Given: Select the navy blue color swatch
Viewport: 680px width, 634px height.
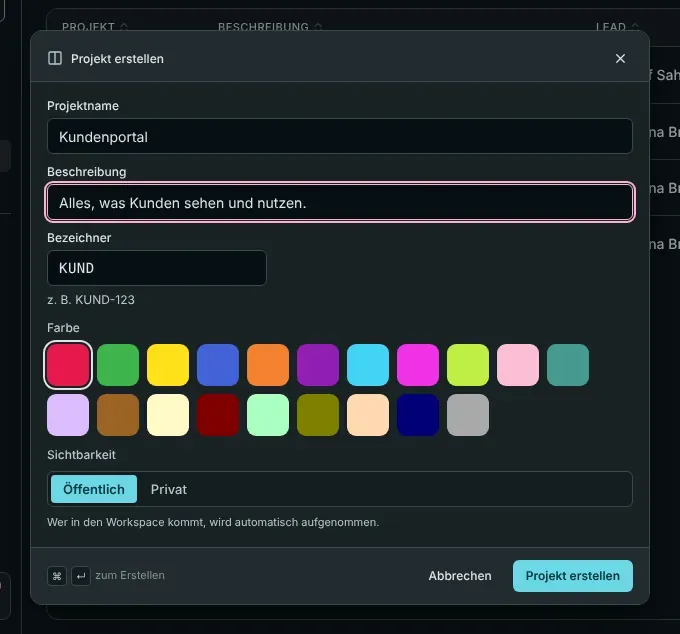Looking at the screenshot, I should tap(418, 415).
